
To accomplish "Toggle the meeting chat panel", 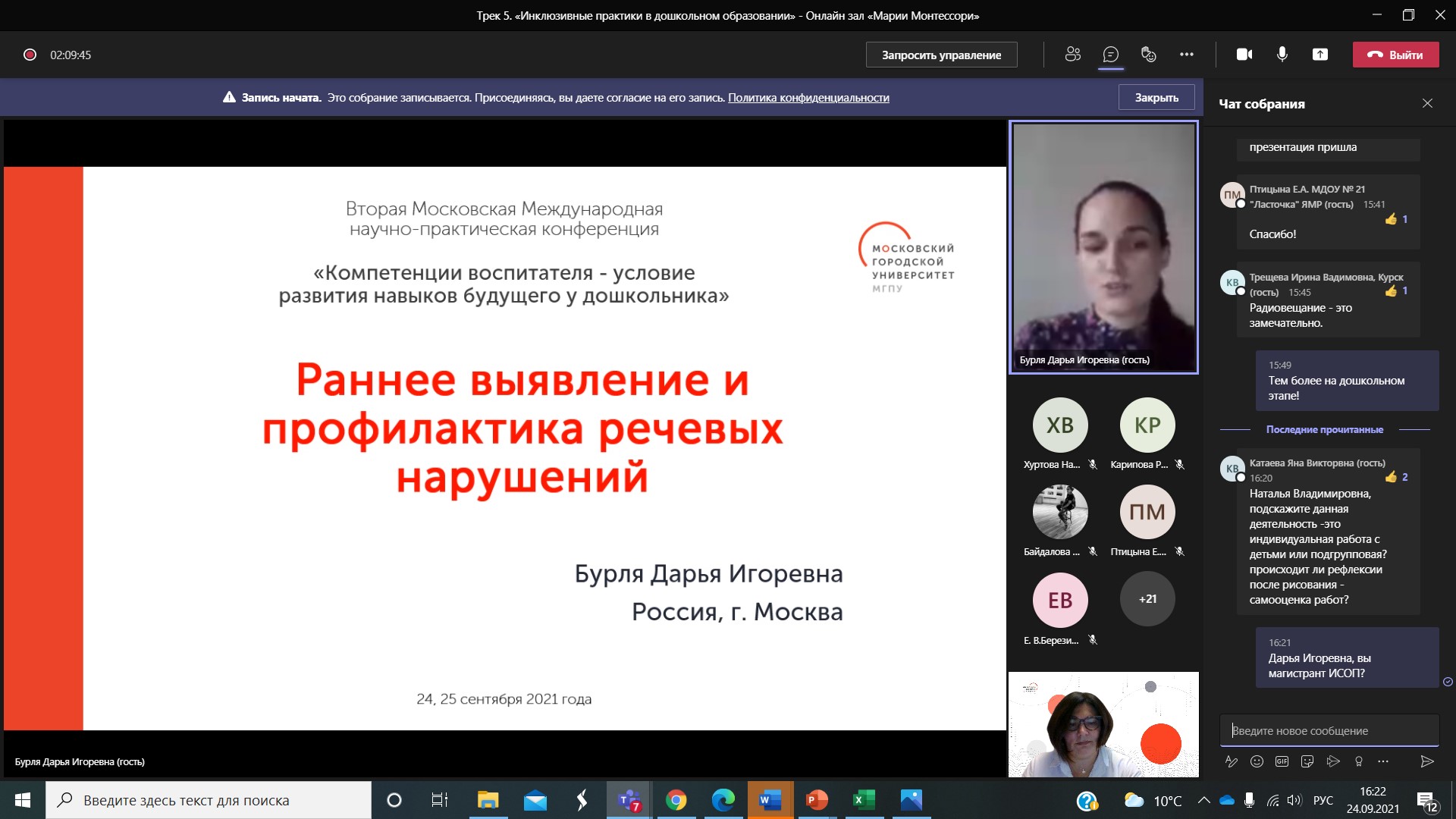I will (1110, 55).
